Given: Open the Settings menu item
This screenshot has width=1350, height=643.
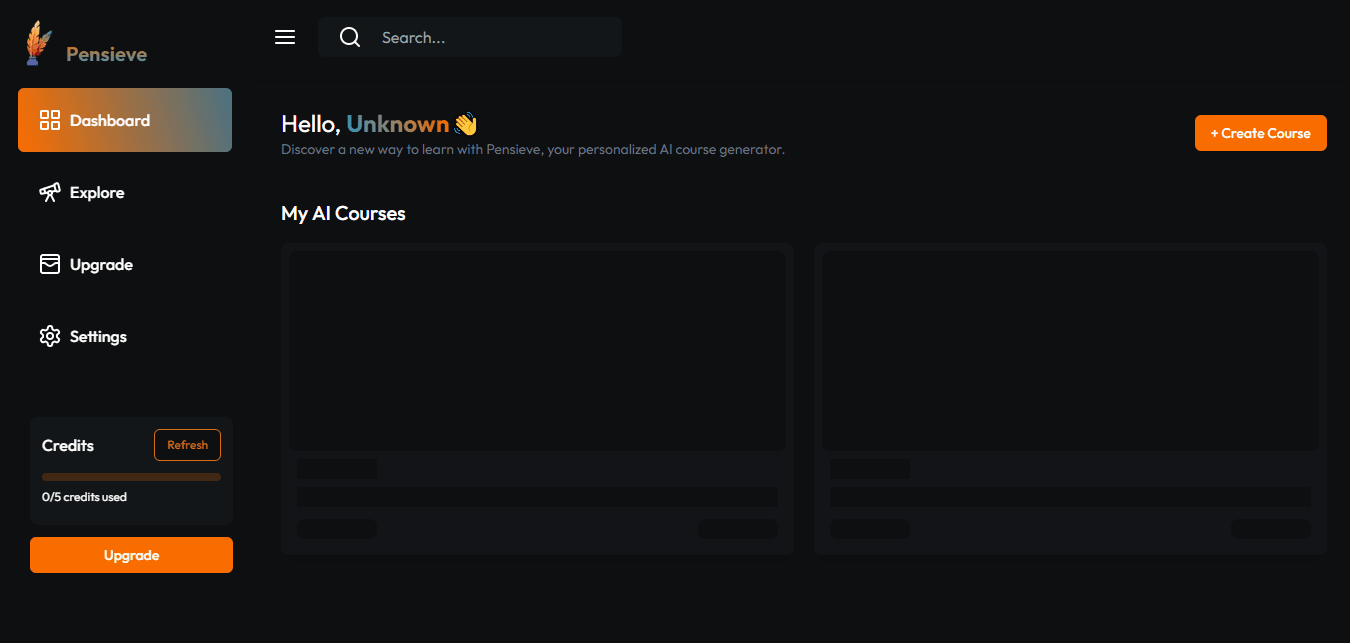Looking at the screenshot, I should point(125,336).
